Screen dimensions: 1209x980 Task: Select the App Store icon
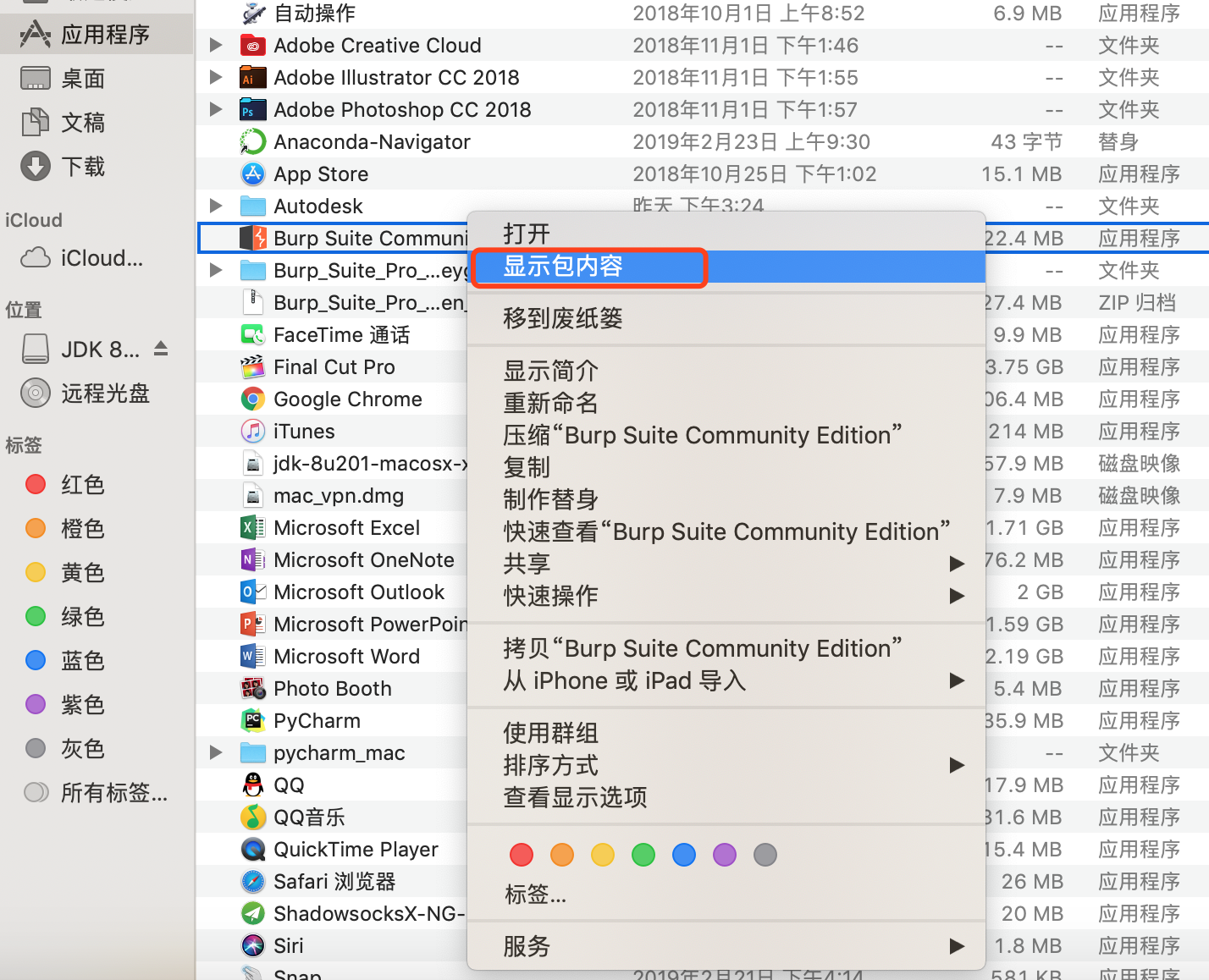coord(252,173)
